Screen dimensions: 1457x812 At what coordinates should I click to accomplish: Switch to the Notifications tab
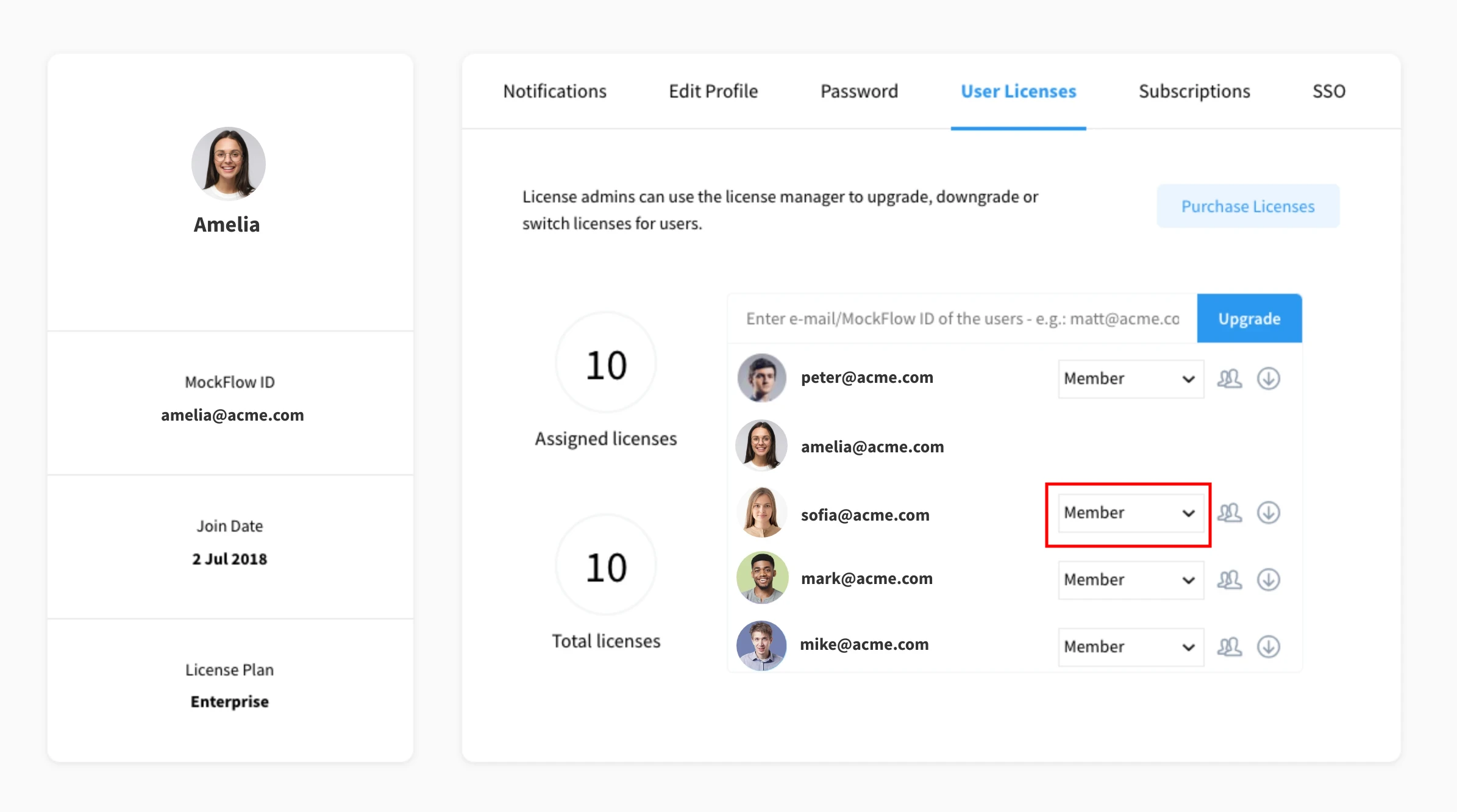click(555, 91)
